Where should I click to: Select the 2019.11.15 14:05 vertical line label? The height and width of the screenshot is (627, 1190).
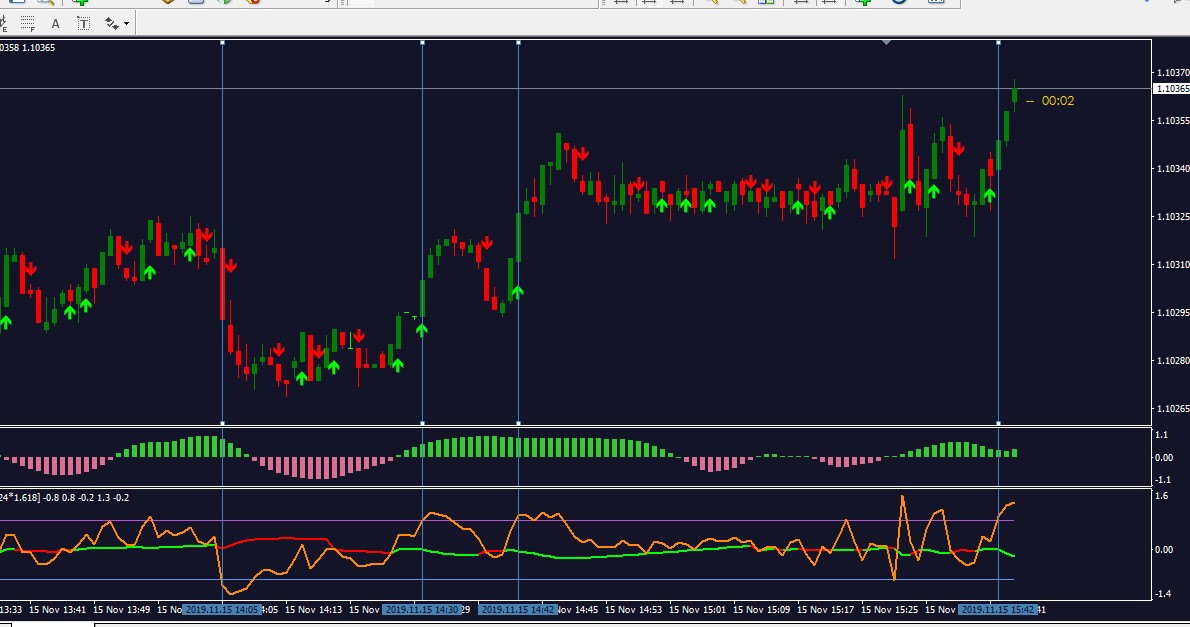(x=223, y=610)
